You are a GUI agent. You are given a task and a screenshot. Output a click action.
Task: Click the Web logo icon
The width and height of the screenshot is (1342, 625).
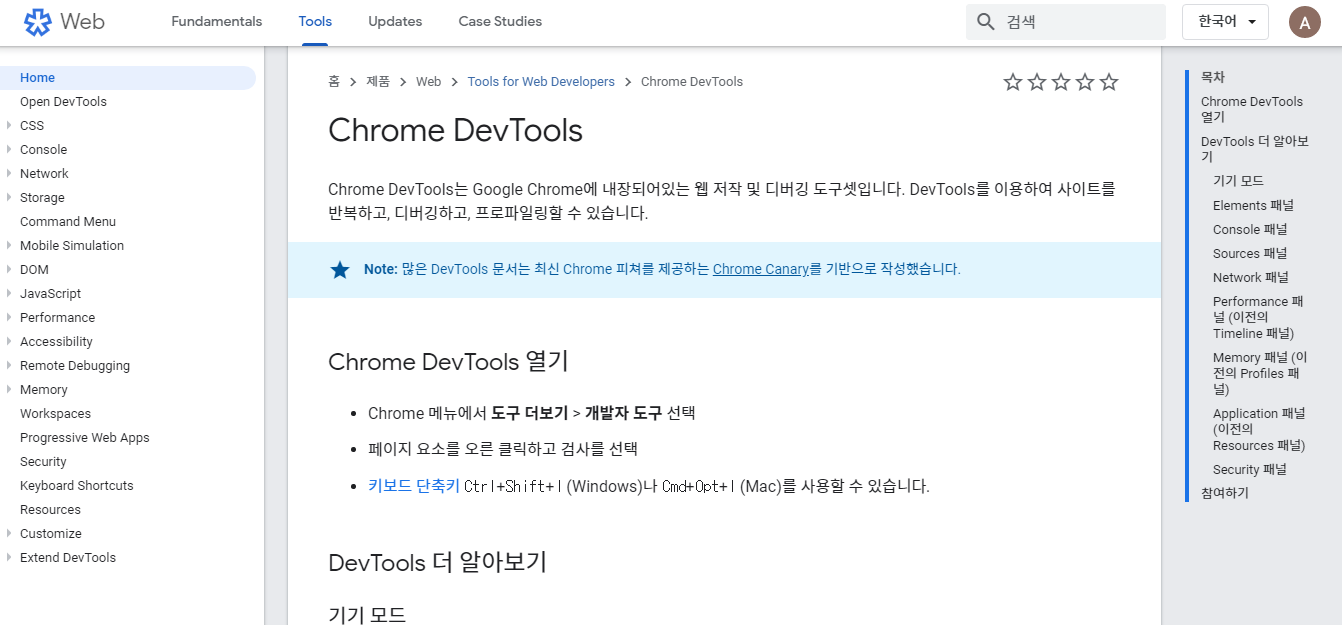coord(37,22)
